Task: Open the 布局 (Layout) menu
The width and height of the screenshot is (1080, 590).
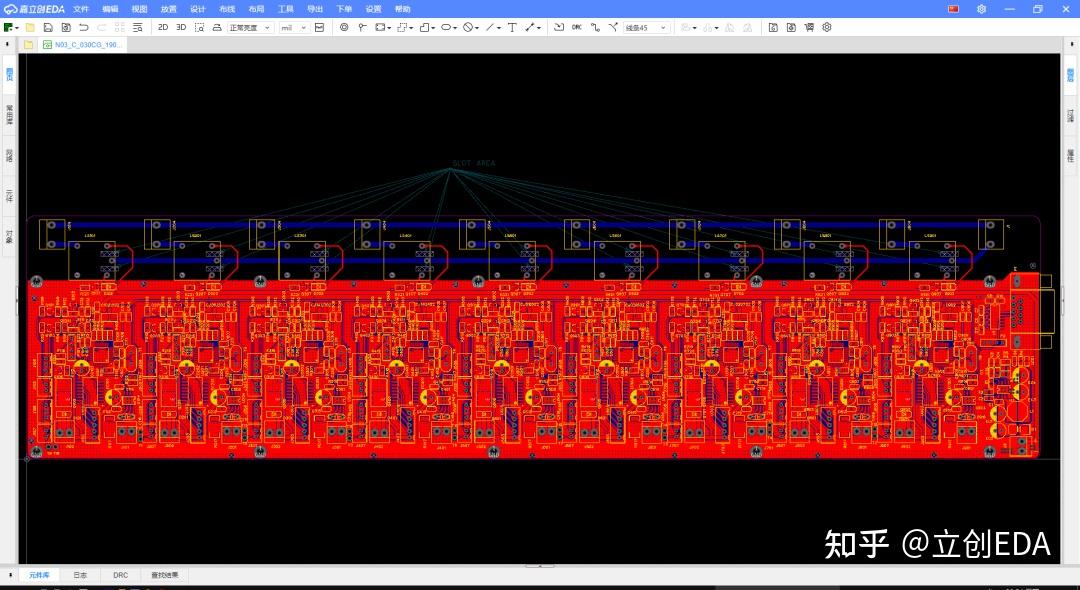Action: pos(256,9)
